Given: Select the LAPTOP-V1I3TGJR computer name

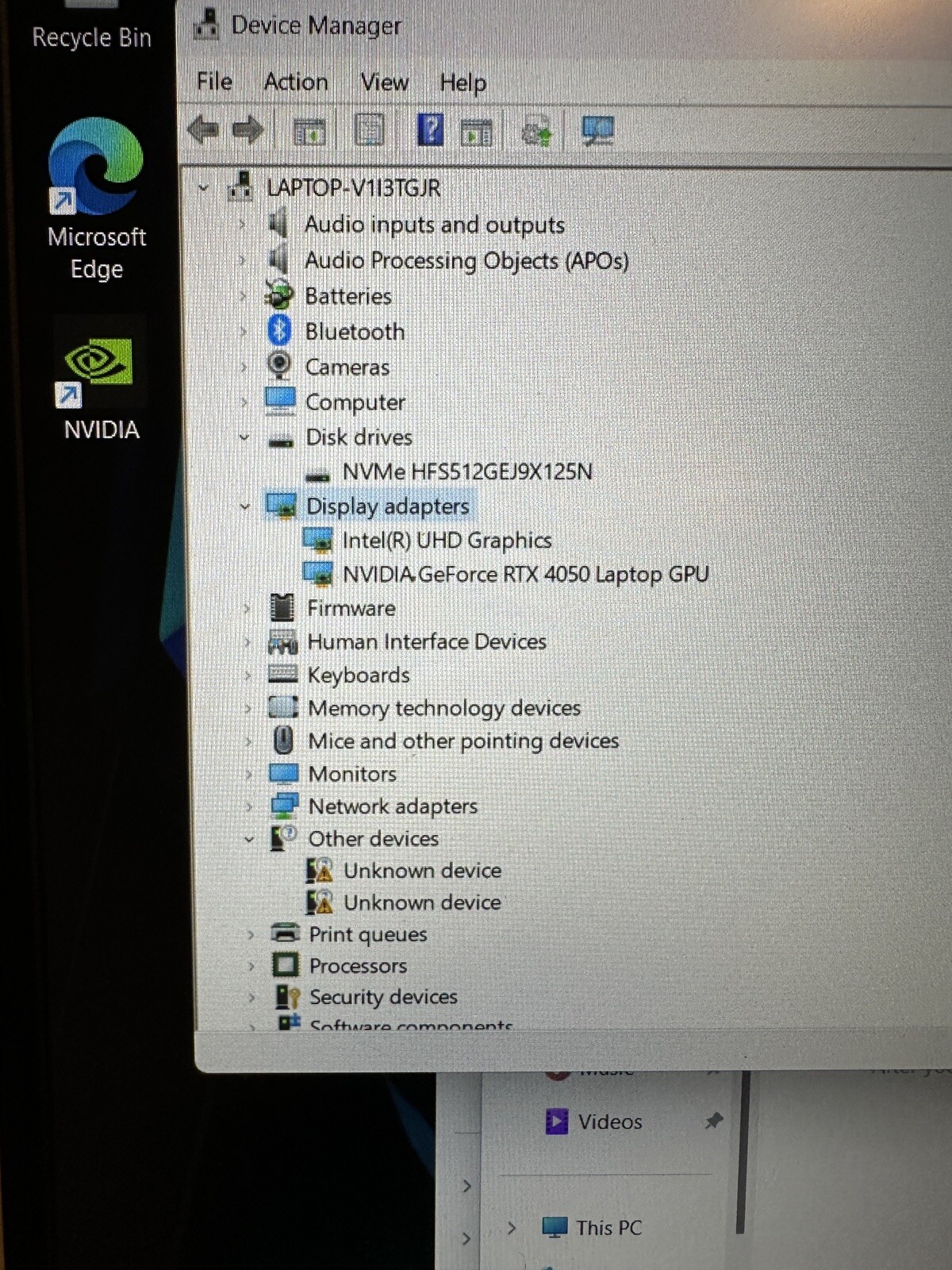Looking at the screenshot, I should (x=353, y=188).
